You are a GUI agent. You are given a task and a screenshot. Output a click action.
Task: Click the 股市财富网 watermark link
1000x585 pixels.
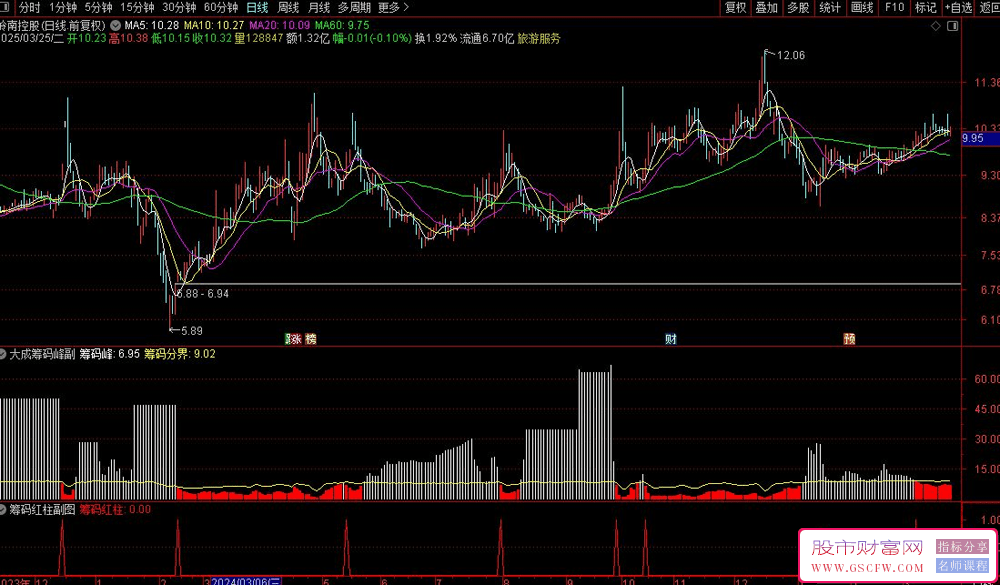click(866, 549)
